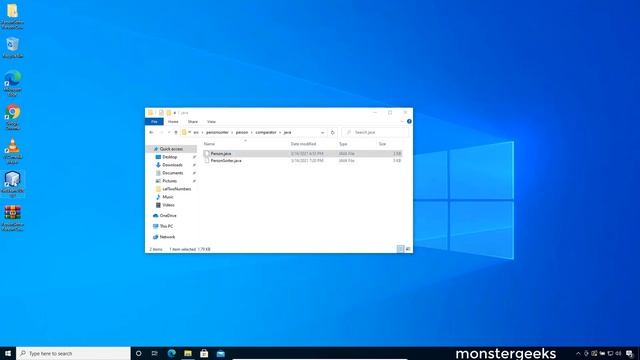The height and width of the screenshot is (360, 640).
Task: Click the Forward navigation arrow
Action: click(161, 132)
